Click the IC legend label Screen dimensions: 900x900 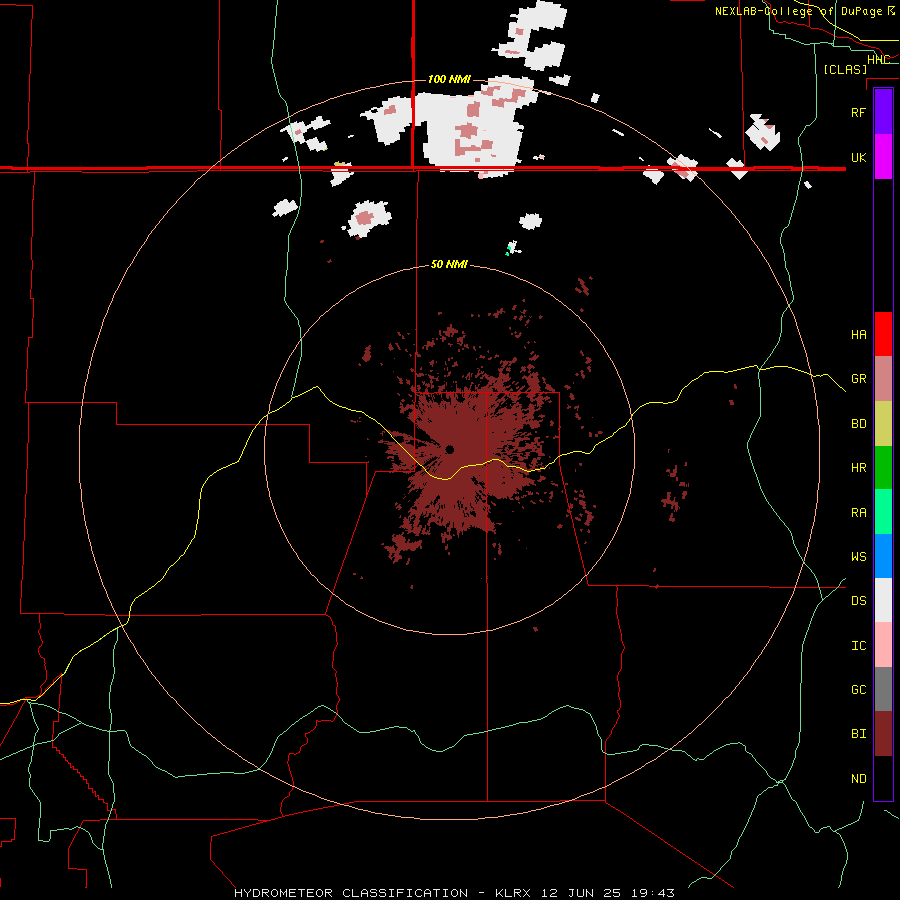tap(859, 646)
